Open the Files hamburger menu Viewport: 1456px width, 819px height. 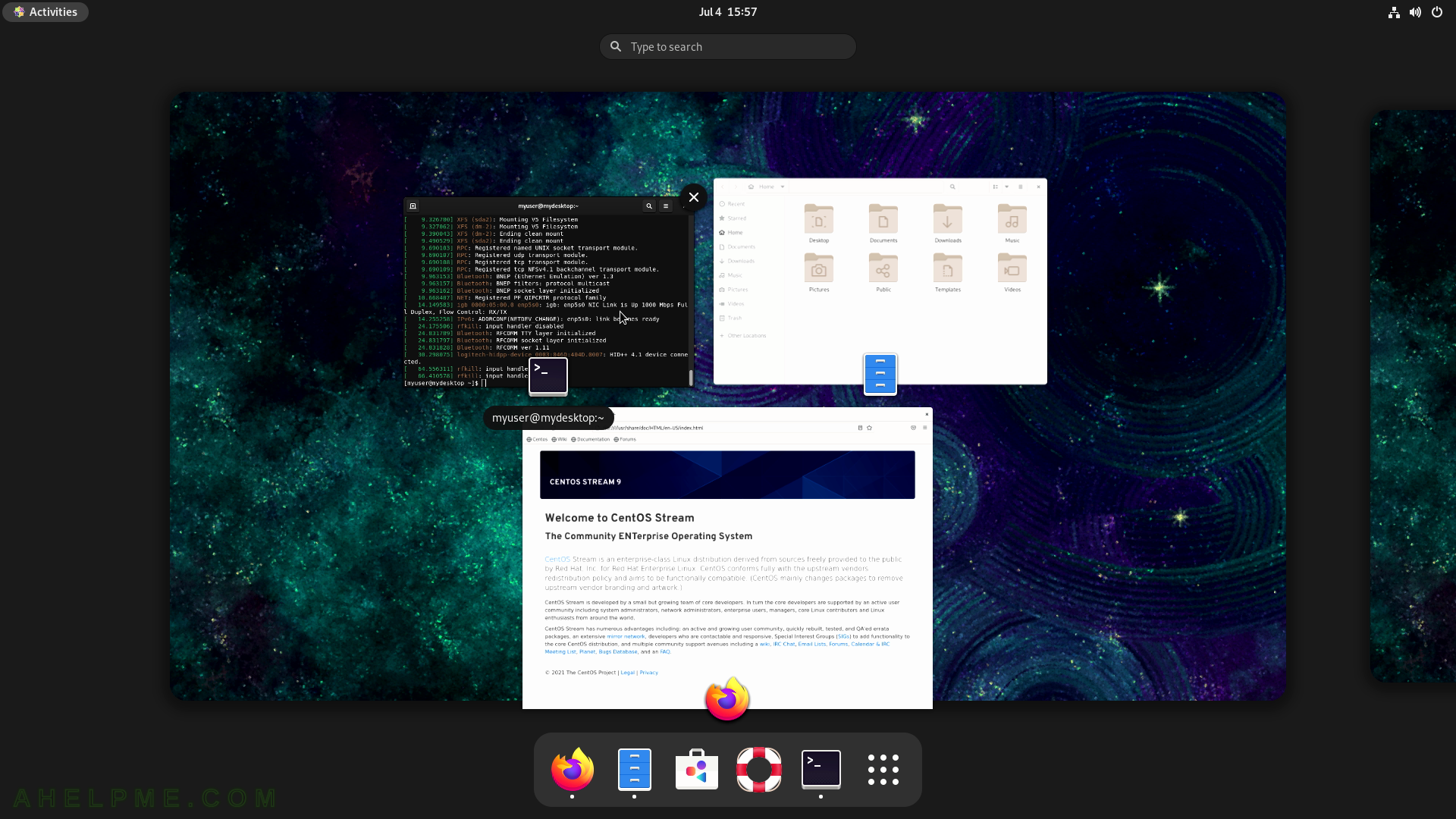(1021, 187)
